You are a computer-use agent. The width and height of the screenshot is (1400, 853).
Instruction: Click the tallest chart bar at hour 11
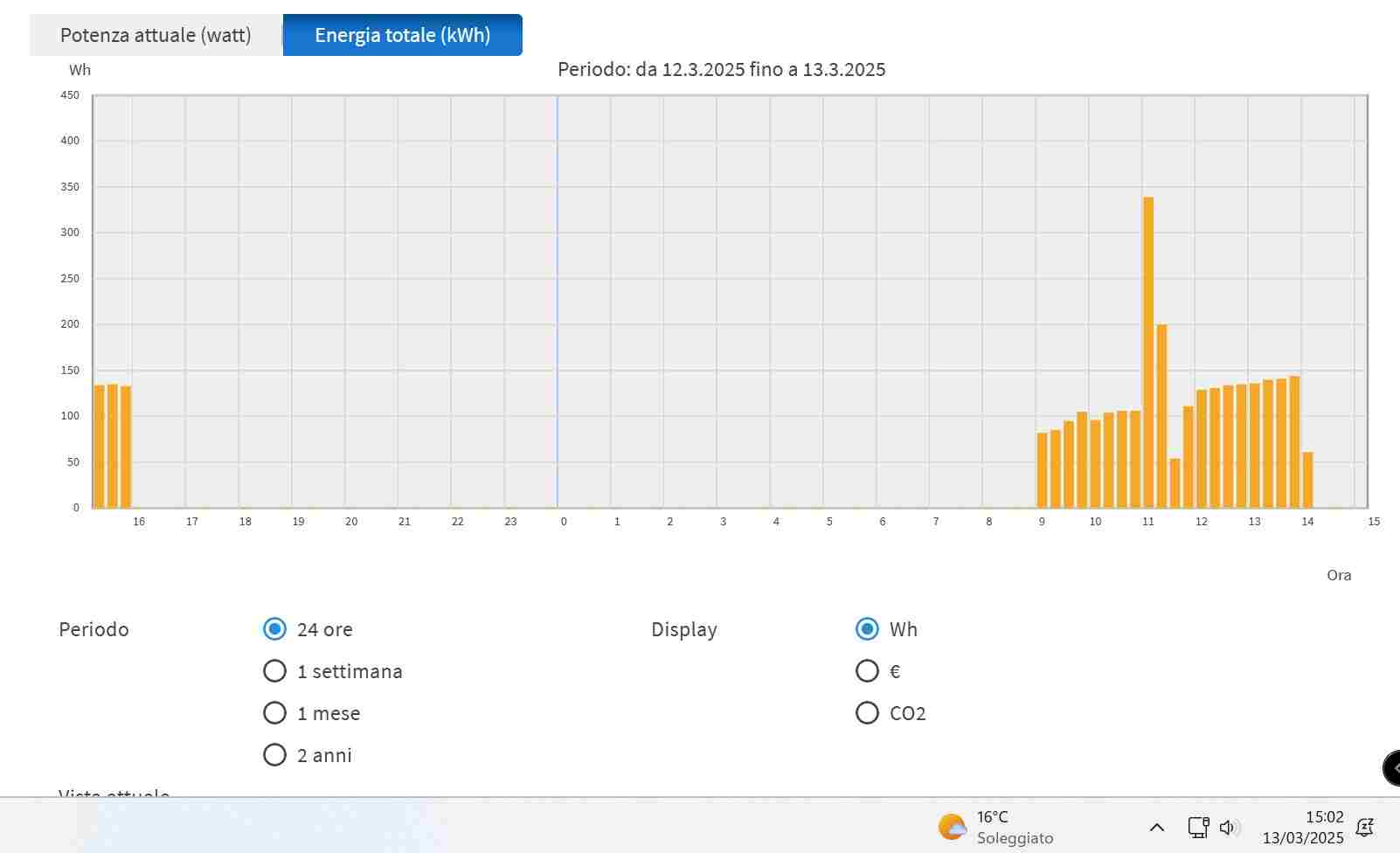point(1148,350)
